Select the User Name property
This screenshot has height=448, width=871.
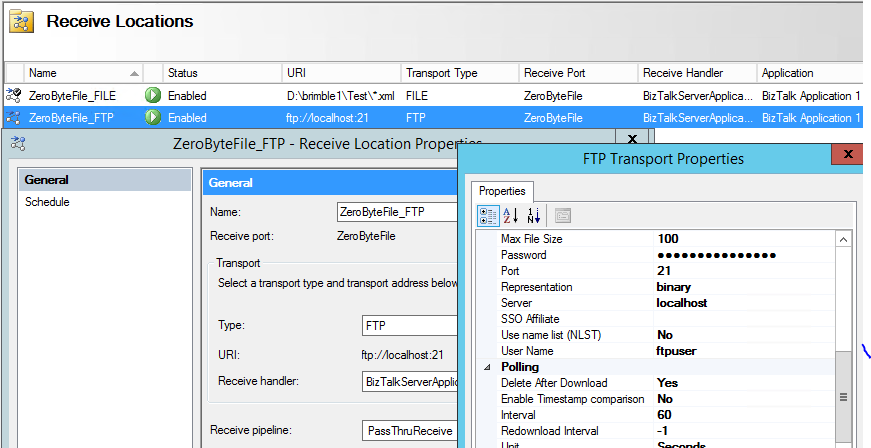527,351
